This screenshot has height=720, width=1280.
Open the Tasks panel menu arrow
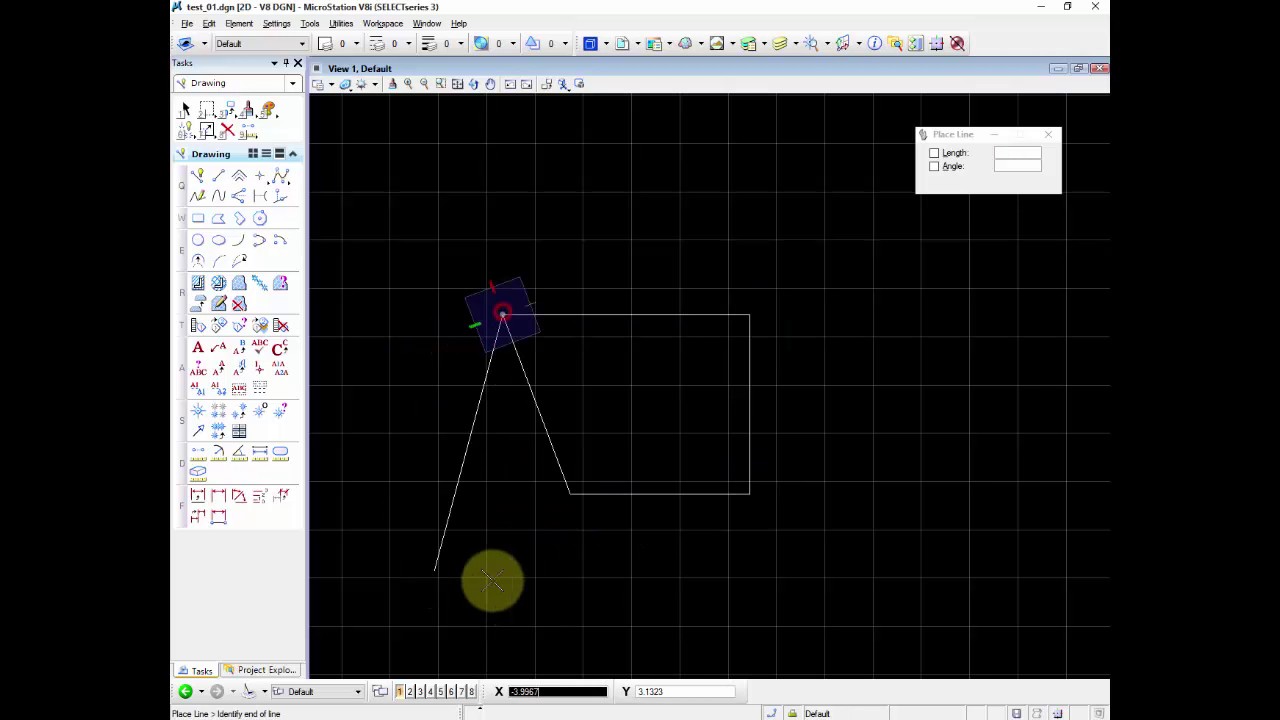coord(273,63)
